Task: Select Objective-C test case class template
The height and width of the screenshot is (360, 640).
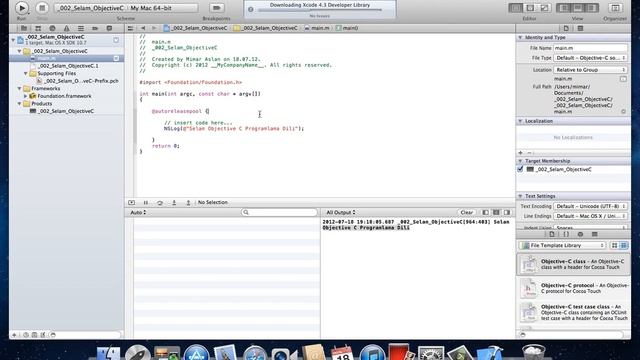Action: [573, 312]
